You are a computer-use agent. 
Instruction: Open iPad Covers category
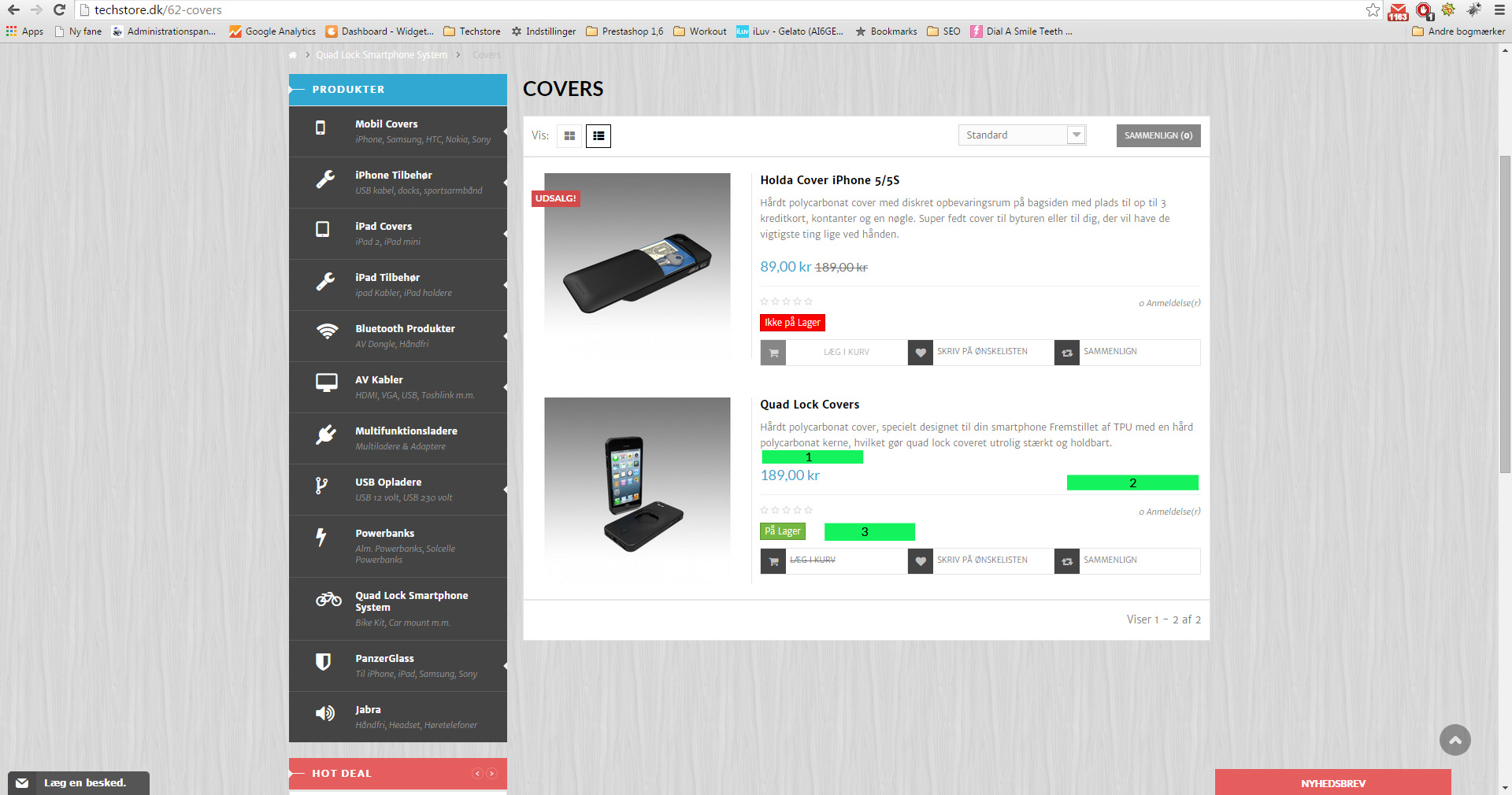398,234
